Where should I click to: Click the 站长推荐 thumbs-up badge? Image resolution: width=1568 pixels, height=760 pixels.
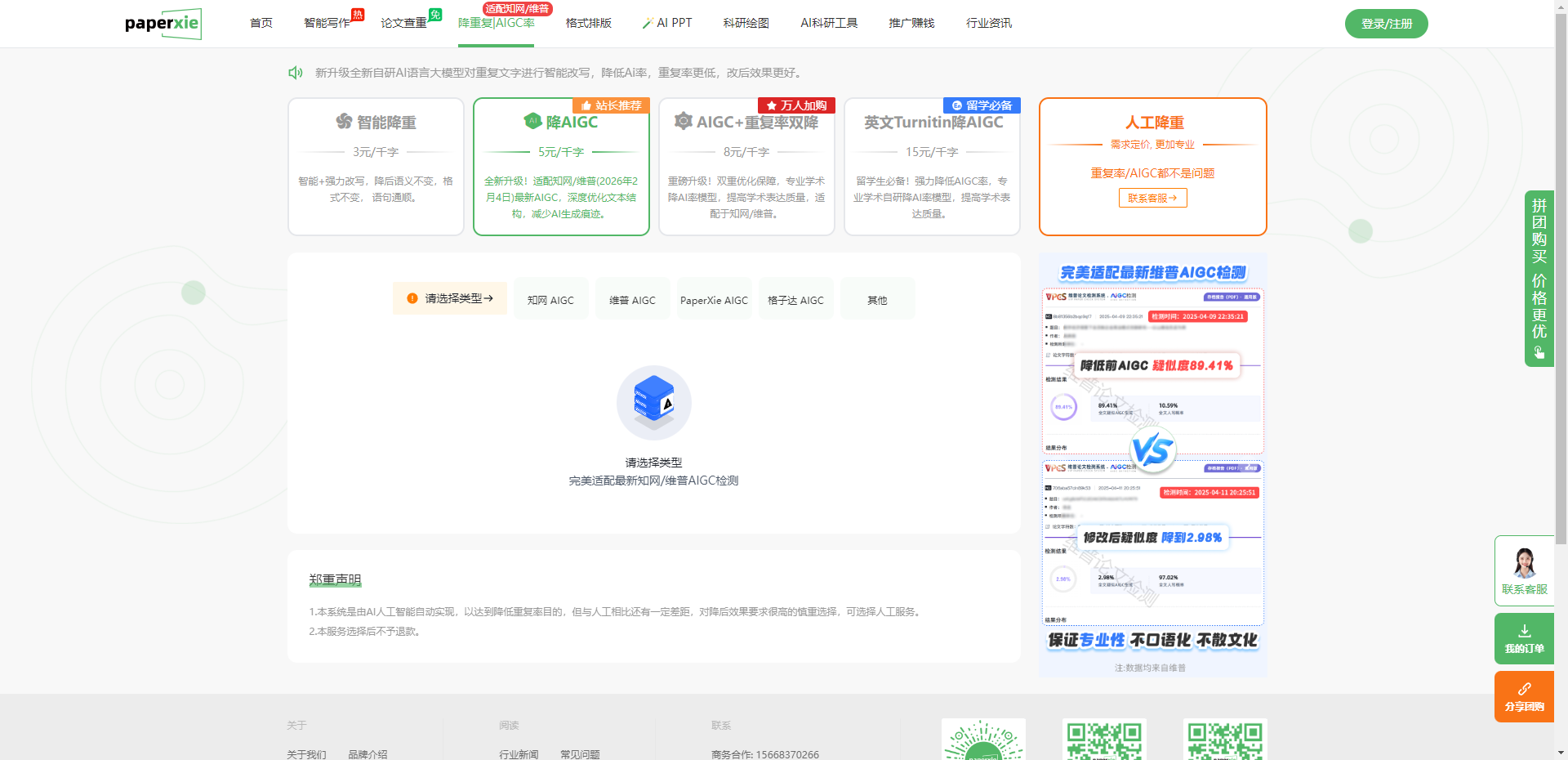[611, 105]
